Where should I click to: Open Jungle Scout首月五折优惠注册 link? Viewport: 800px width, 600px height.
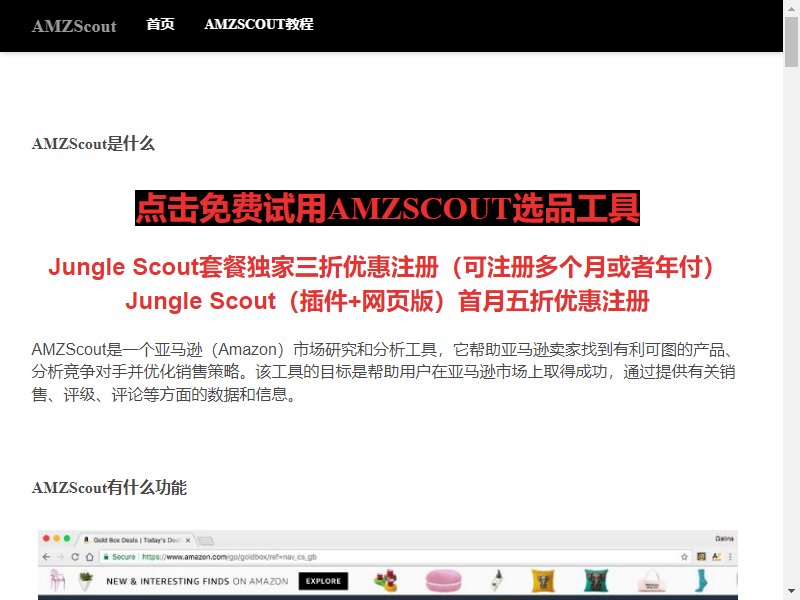click(x=387, y=301)
